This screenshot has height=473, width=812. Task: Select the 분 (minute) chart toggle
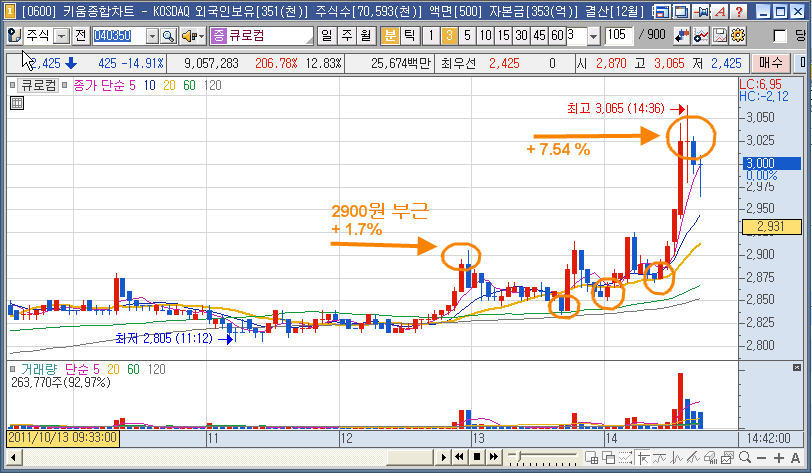[x=389, y=35]
